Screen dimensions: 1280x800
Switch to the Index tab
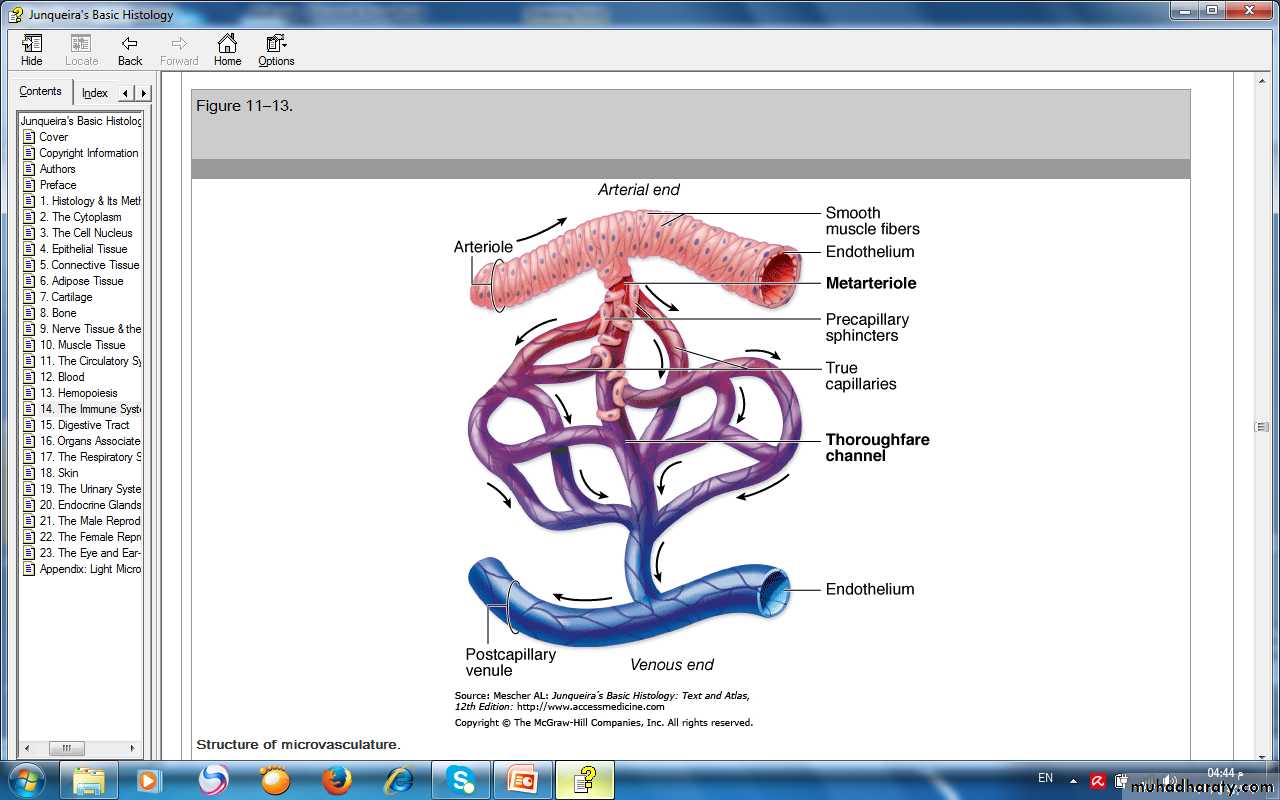coord(95,93)
